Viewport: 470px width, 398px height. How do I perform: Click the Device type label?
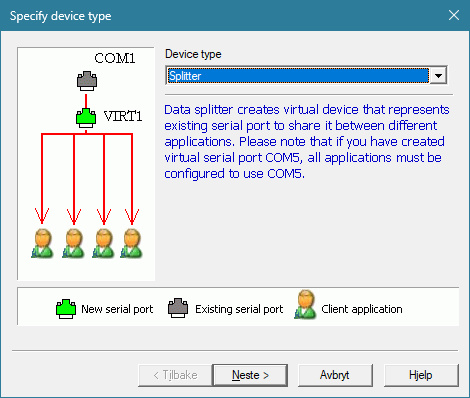pyautogui.click(x=193, y=54)
